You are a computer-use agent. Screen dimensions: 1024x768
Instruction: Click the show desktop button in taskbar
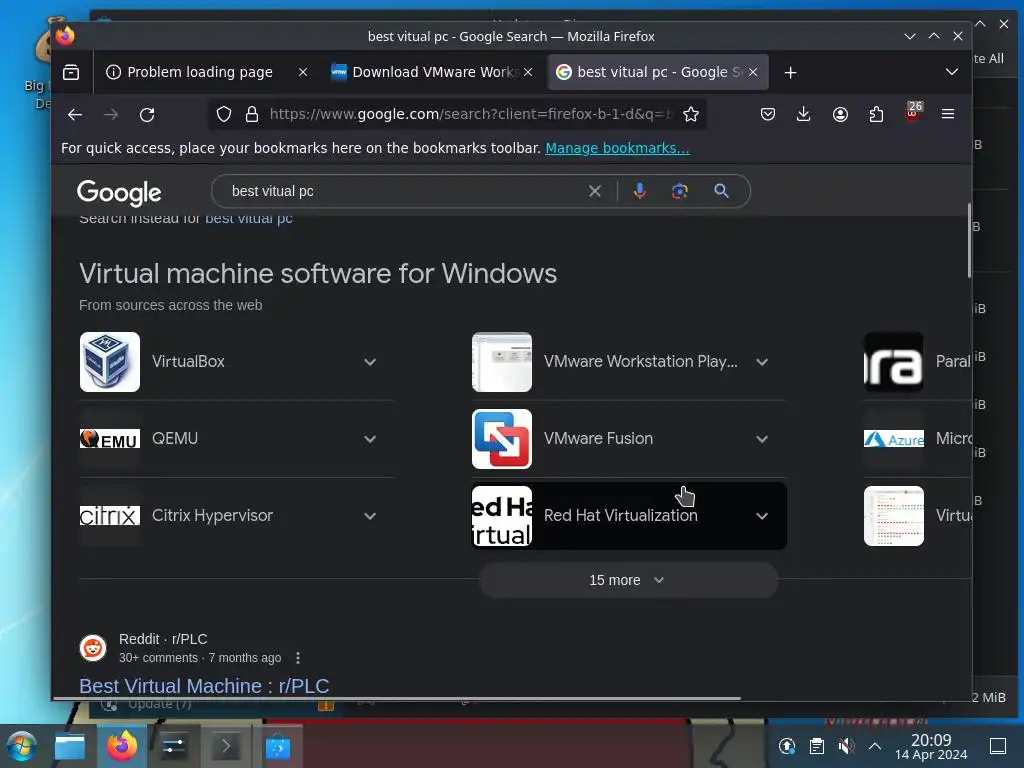coord(998,746)
